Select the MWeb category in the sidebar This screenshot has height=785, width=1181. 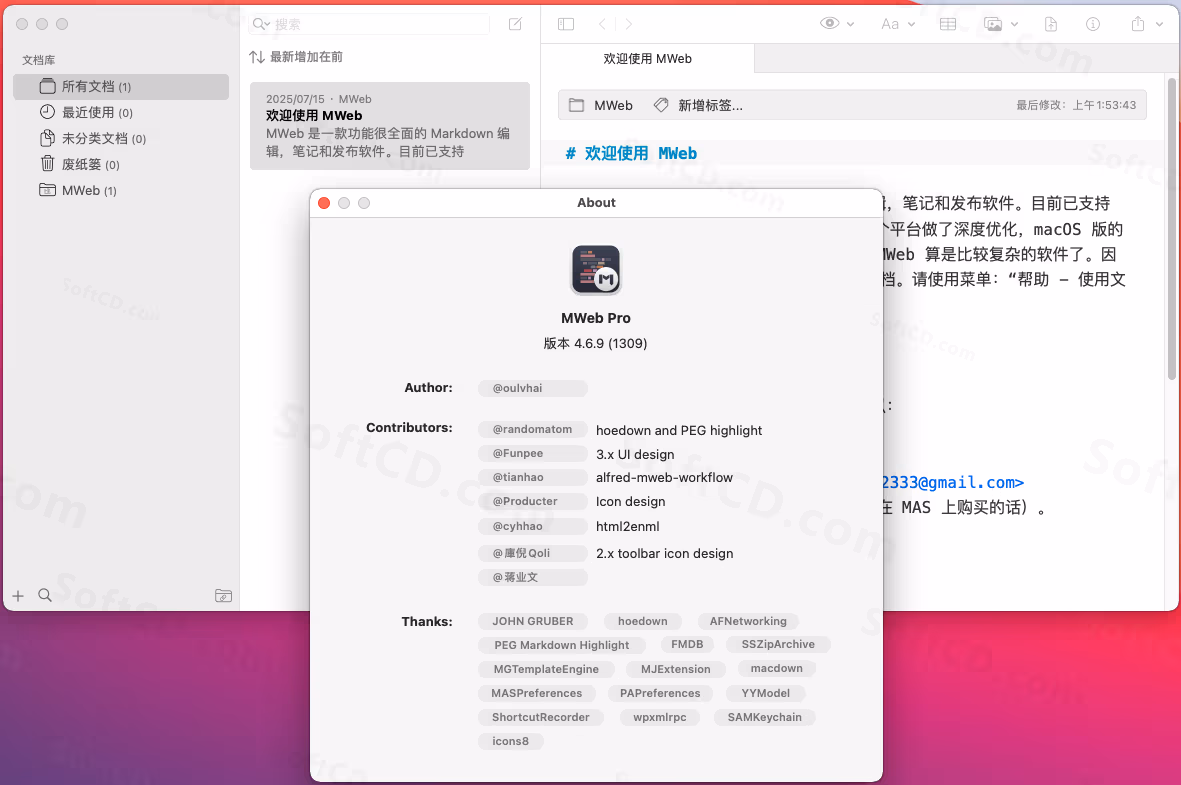coord(121,191)
